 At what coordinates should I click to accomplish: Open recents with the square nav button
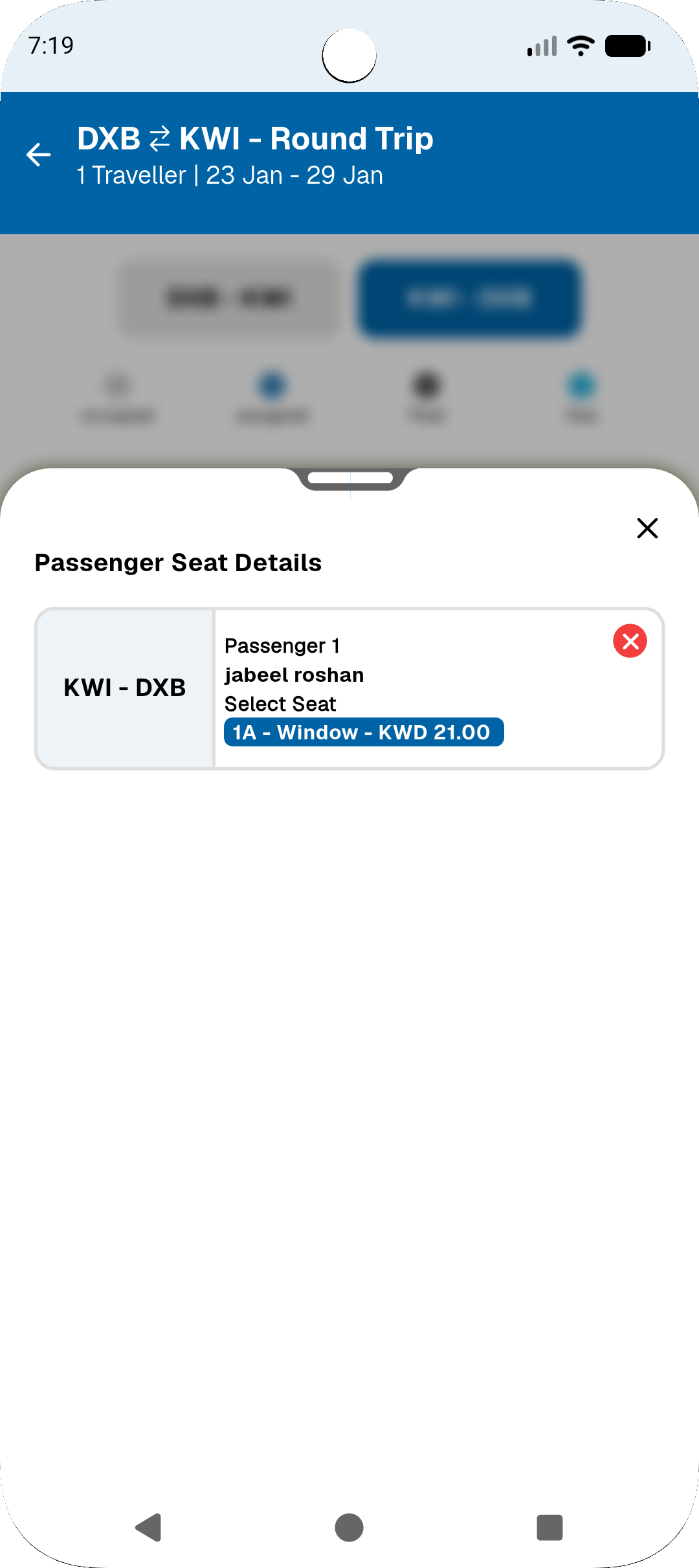point(549,1528)
